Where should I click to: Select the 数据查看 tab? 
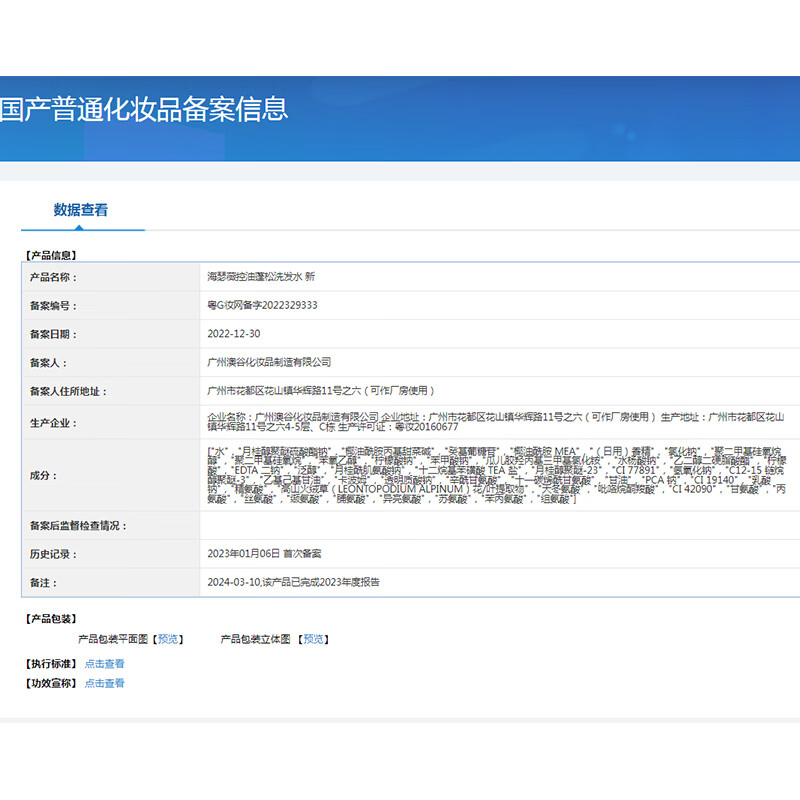point(81,210)
